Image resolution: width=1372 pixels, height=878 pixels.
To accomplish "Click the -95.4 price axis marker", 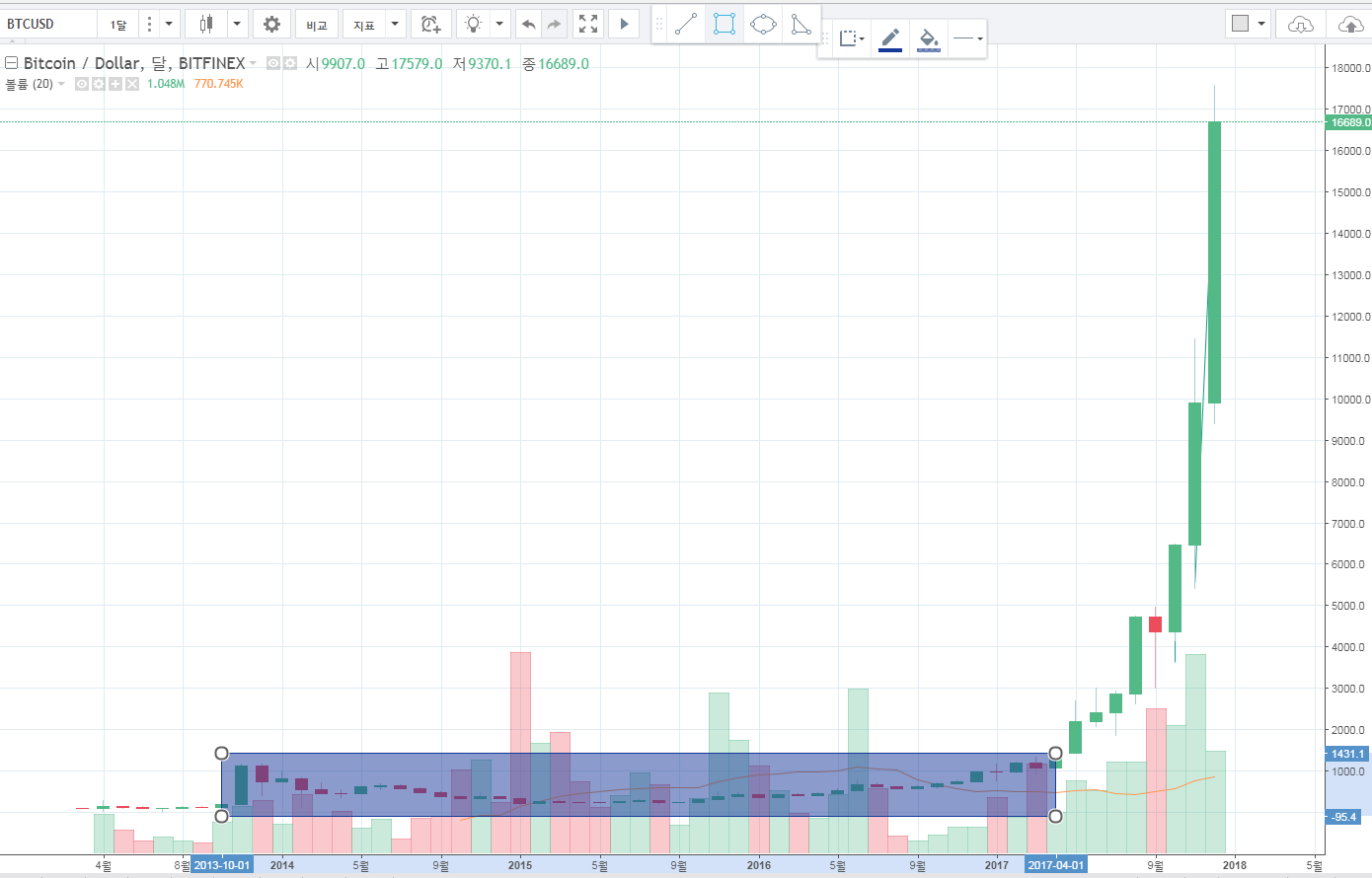I will pos(1343,817).
